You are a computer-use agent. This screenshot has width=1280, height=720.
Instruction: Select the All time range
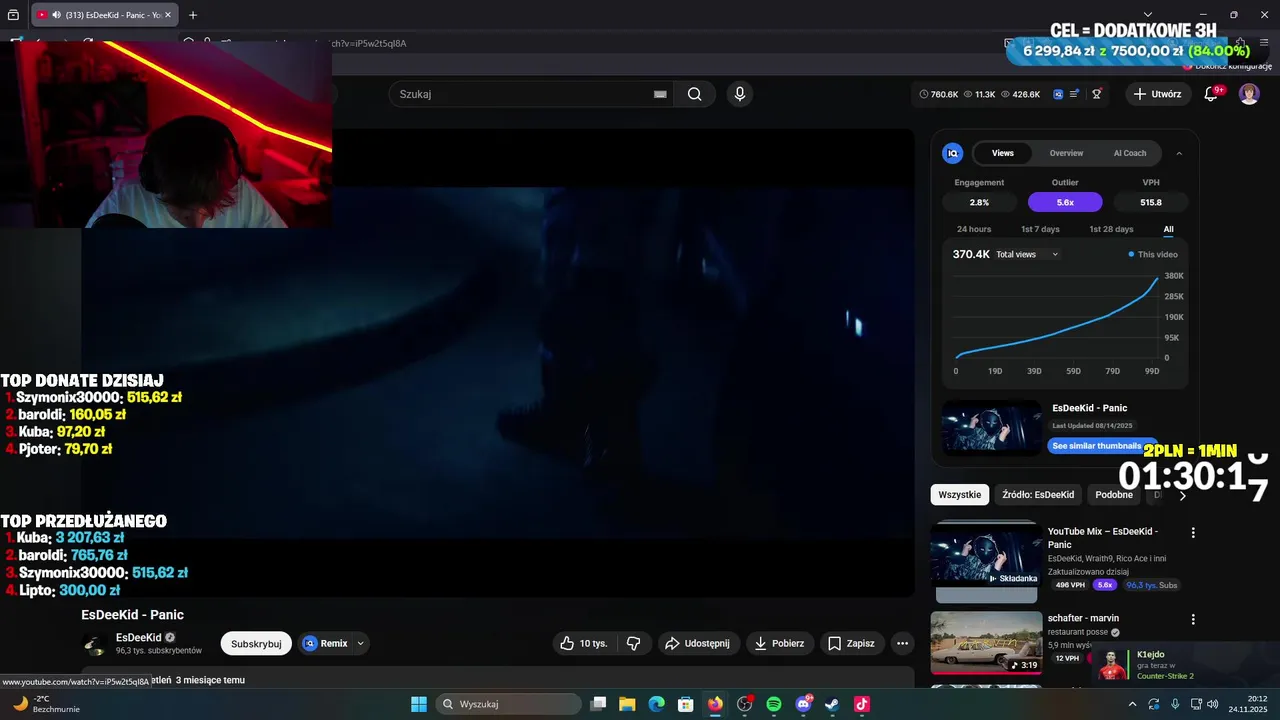coord(1168,229)
